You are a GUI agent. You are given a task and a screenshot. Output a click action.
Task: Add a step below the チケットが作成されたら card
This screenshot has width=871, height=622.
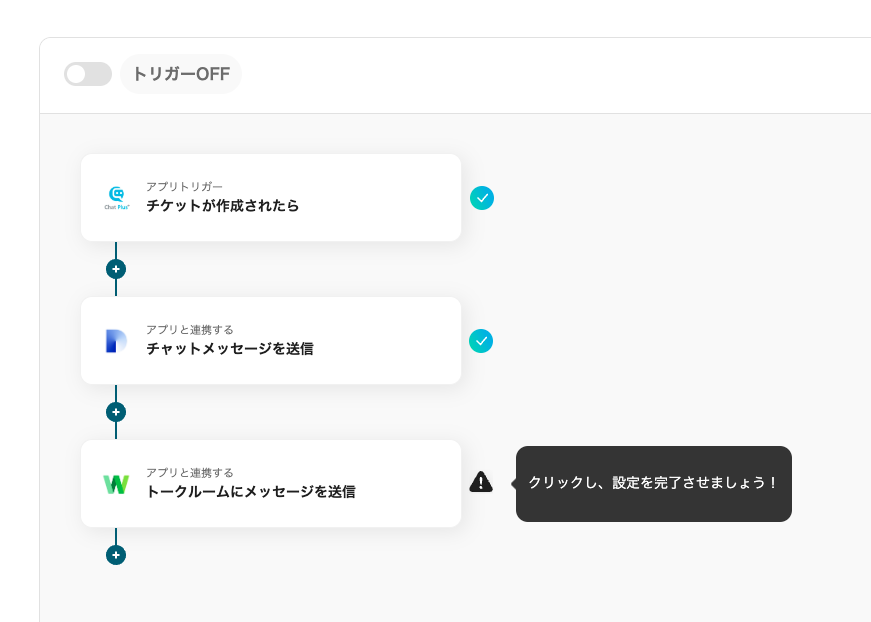tap(116, 269)
